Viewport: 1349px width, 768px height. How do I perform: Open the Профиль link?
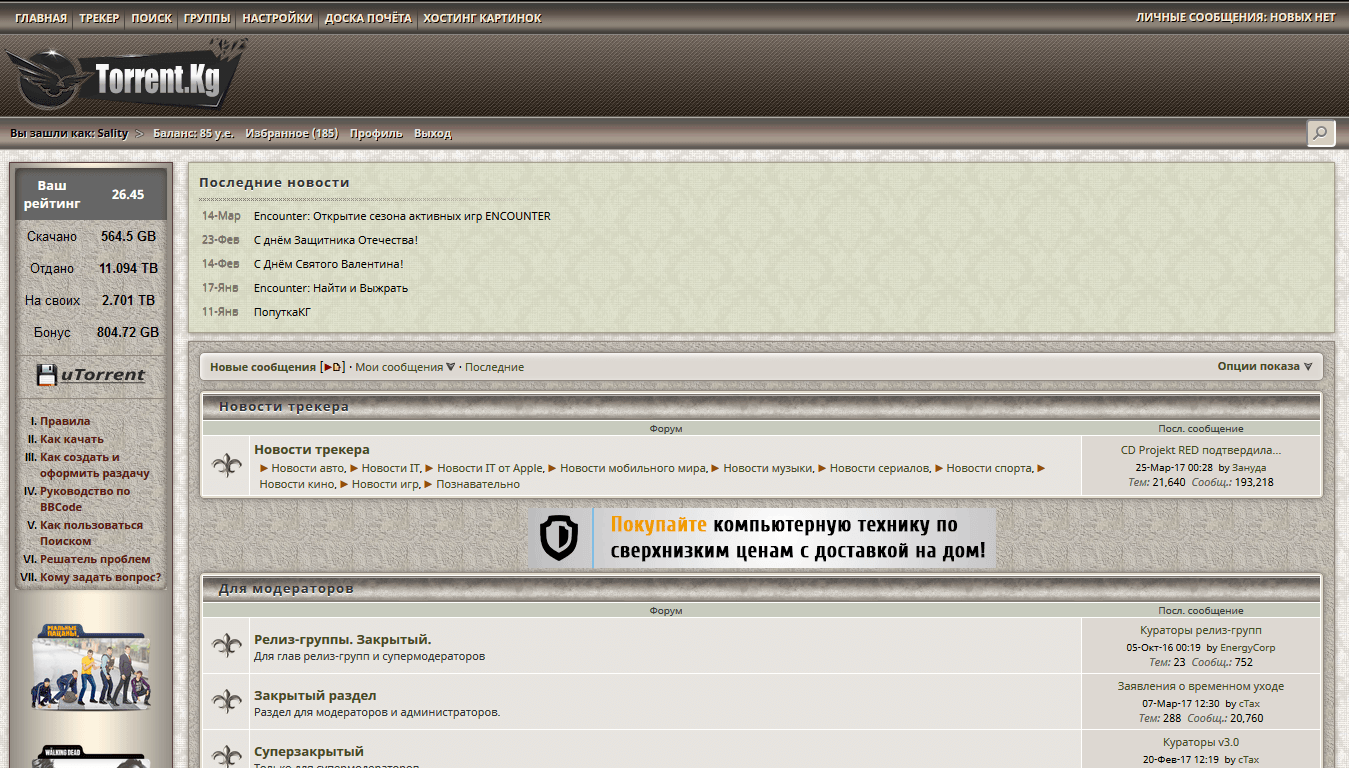376,133
